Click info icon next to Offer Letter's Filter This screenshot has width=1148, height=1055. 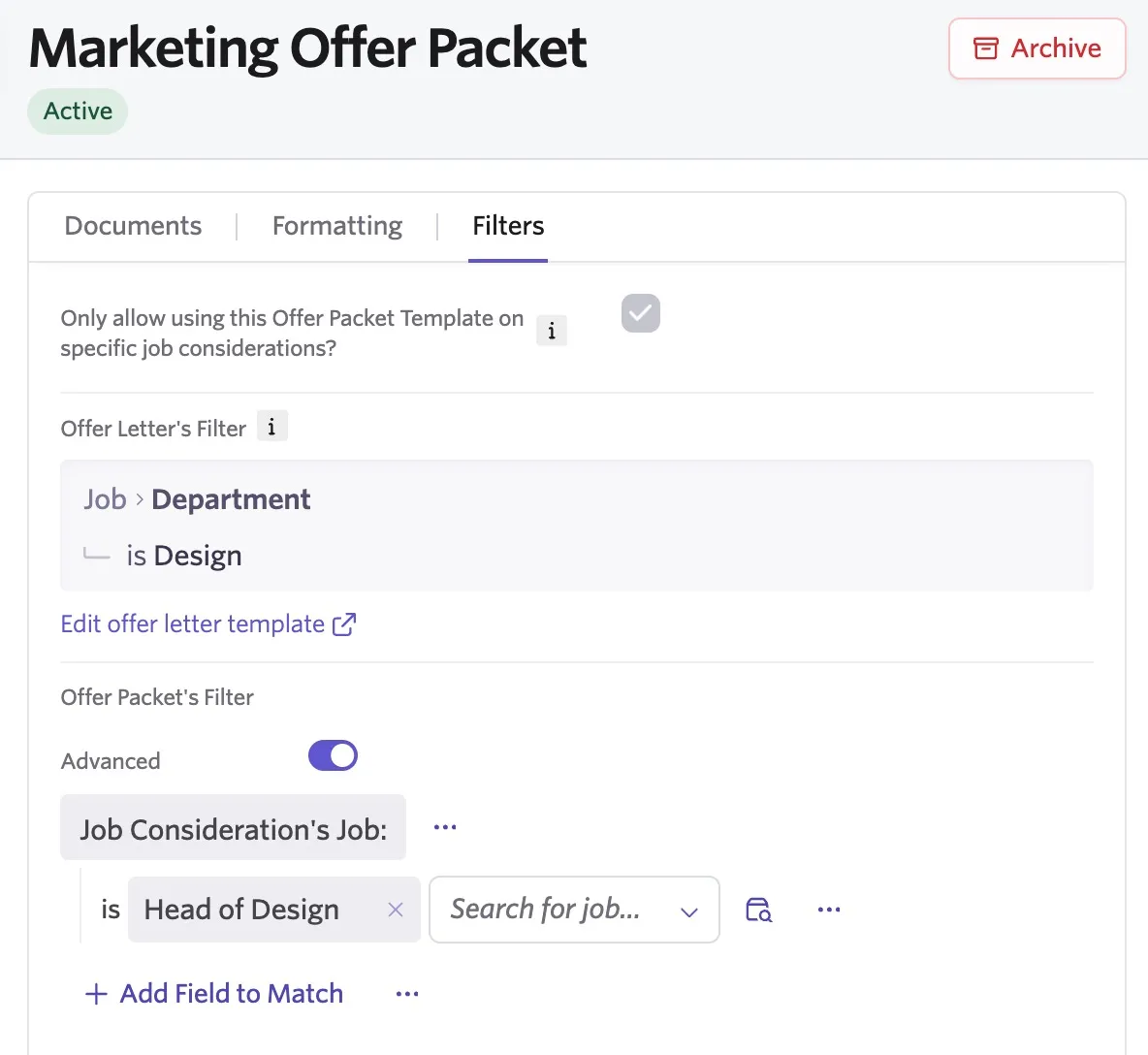(271, 426)
